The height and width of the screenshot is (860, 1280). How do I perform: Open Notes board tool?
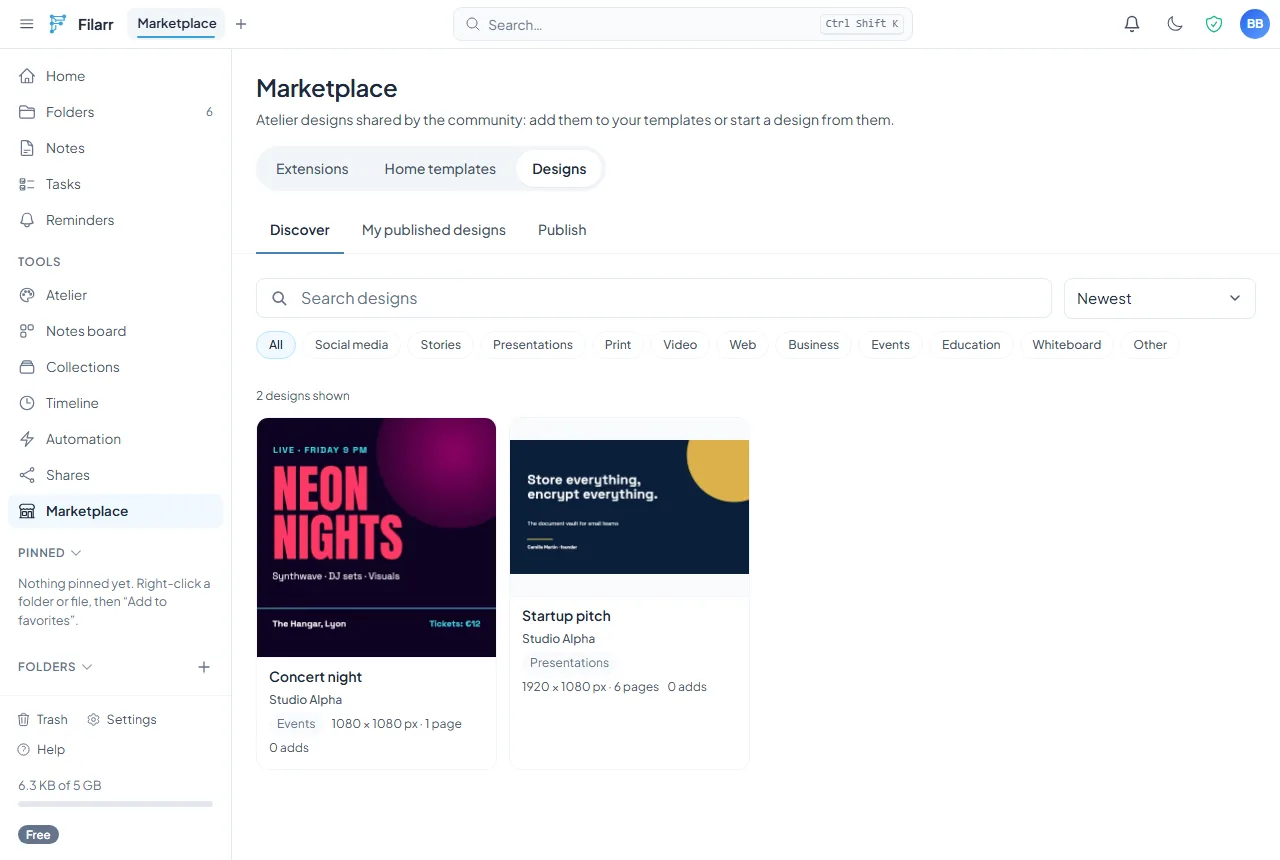(115, 331)
